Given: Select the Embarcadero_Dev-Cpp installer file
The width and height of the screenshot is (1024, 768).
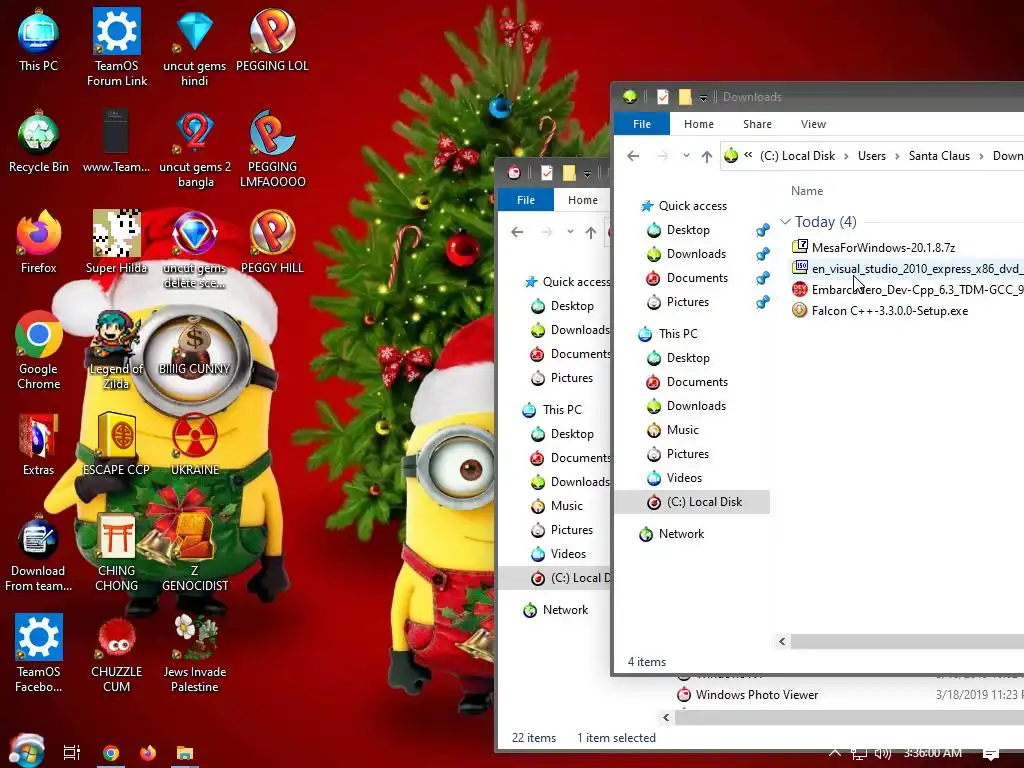Looking at the screenshot, I should point(907,289).
